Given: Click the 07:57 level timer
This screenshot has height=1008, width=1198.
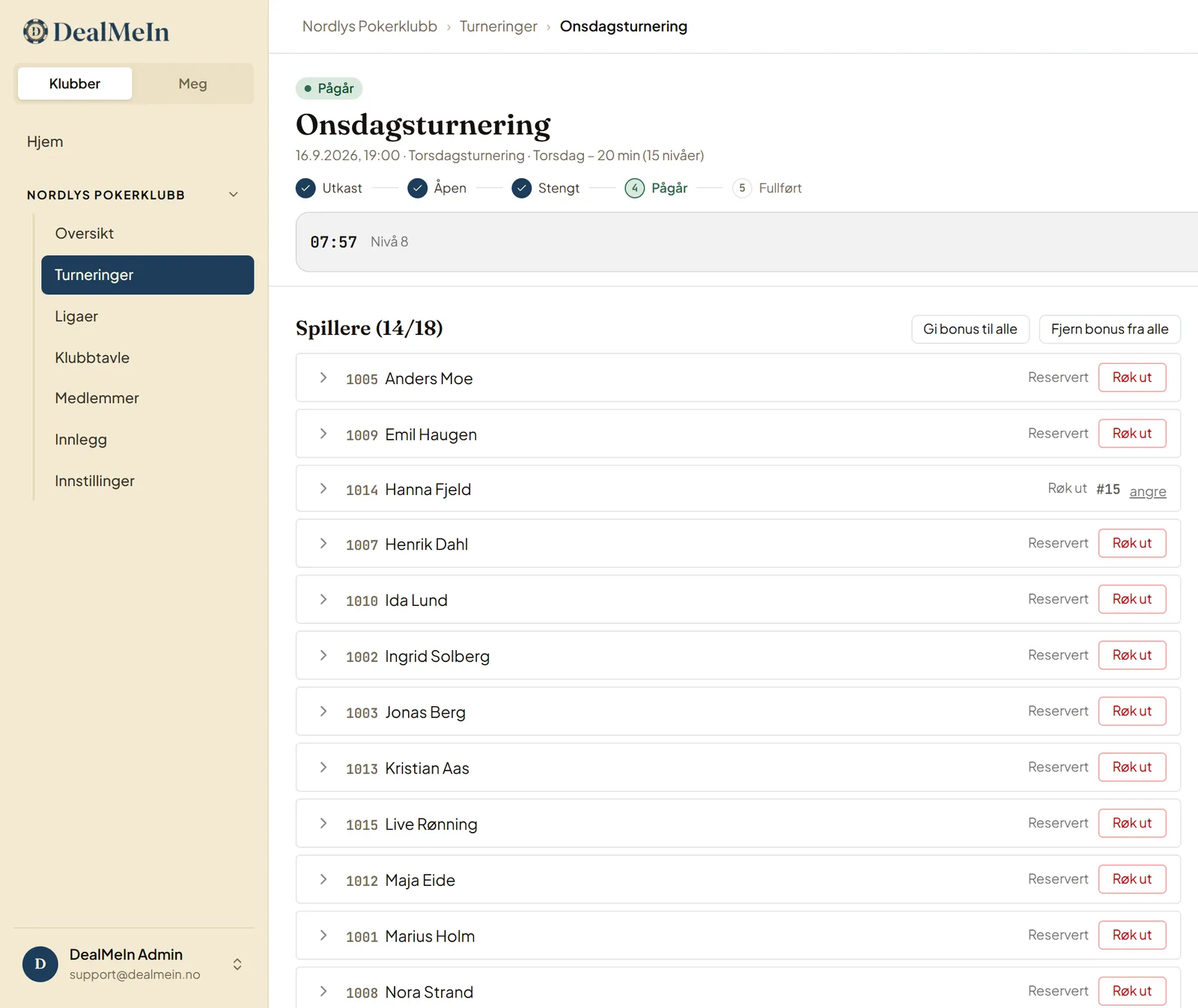Looking at the screenshot, I should pyautogui.click(x=333, y=242).
